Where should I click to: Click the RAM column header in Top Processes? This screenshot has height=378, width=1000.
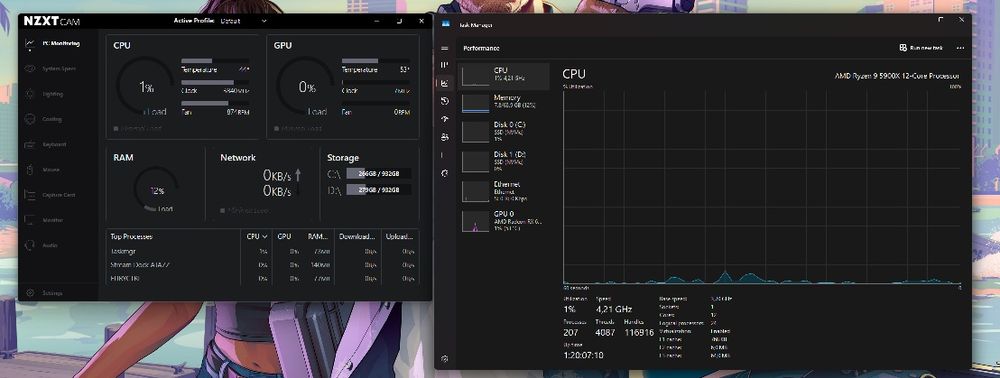317,236
